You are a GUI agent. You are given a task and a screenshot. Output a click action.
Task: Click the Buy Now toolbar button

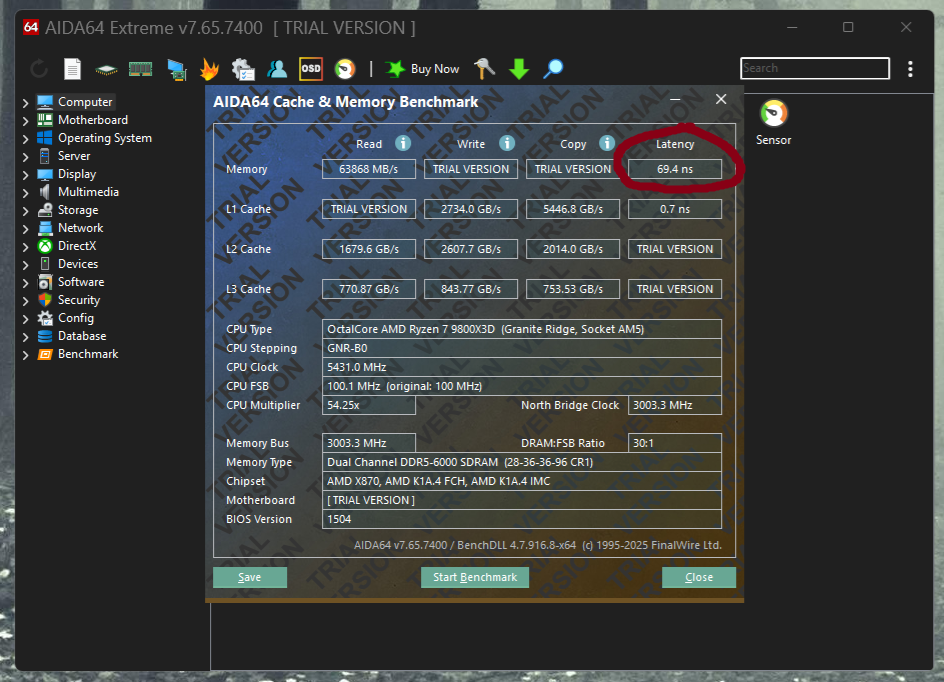(x=423, y=69)
